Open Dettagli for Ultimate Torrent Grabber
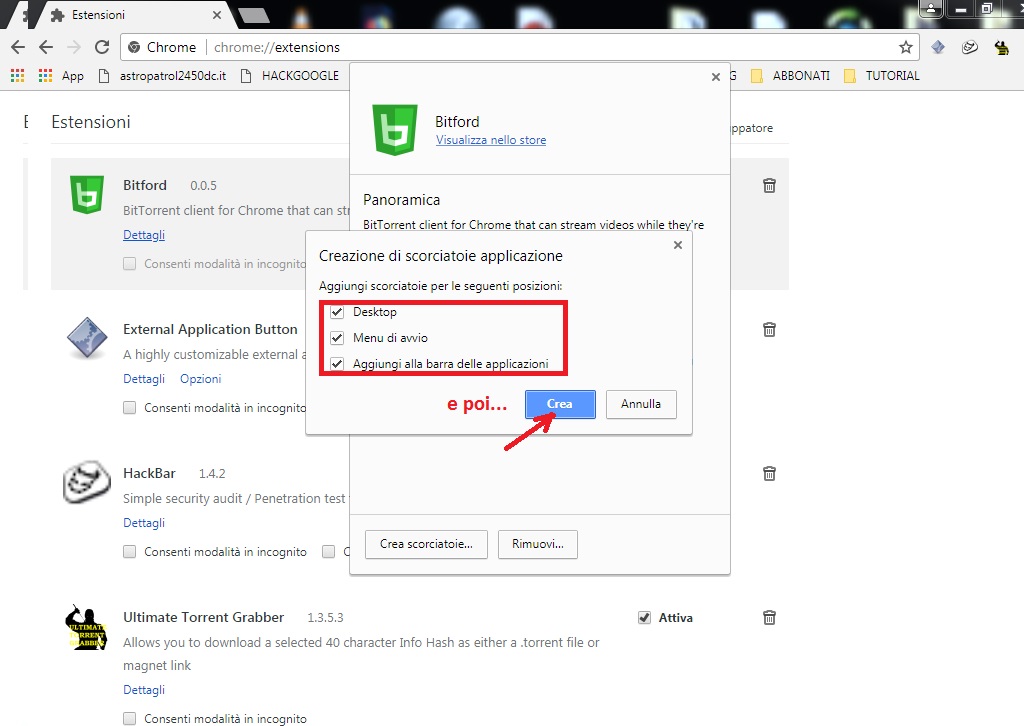 pyautogui.click(x=144, y=690)
